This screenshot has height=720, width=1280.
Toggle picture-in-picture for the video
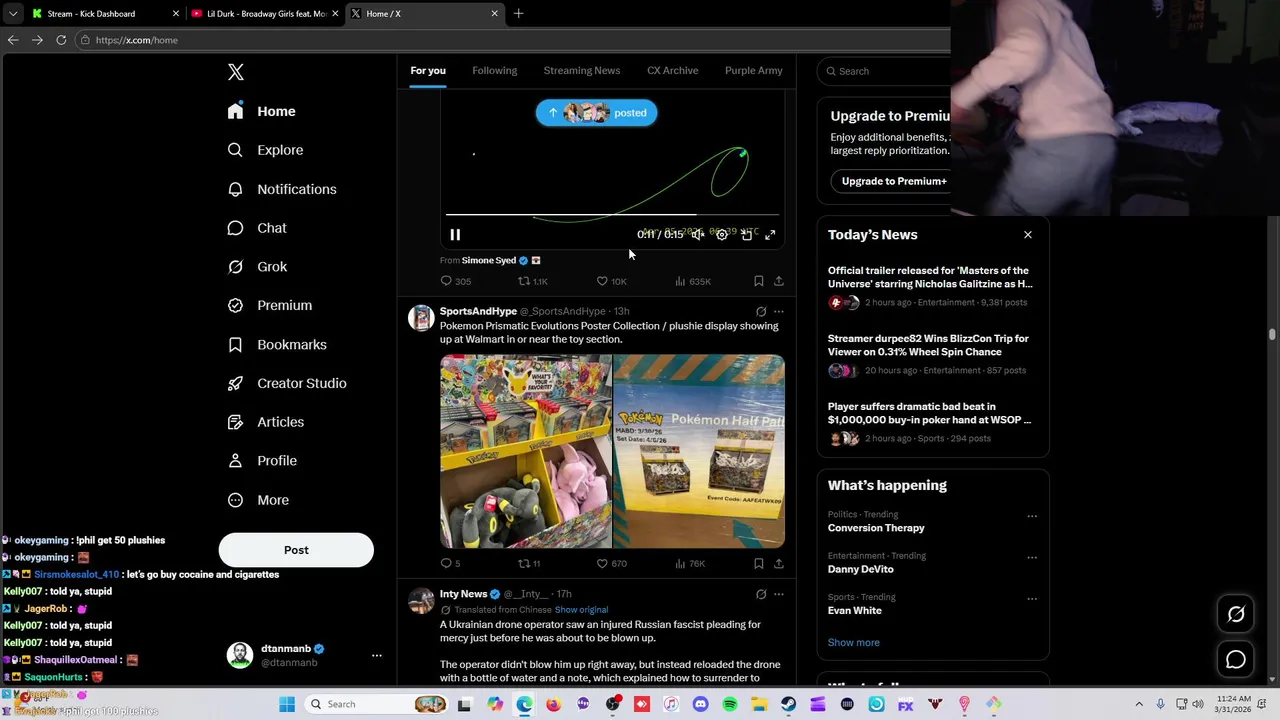pos(746,234)
